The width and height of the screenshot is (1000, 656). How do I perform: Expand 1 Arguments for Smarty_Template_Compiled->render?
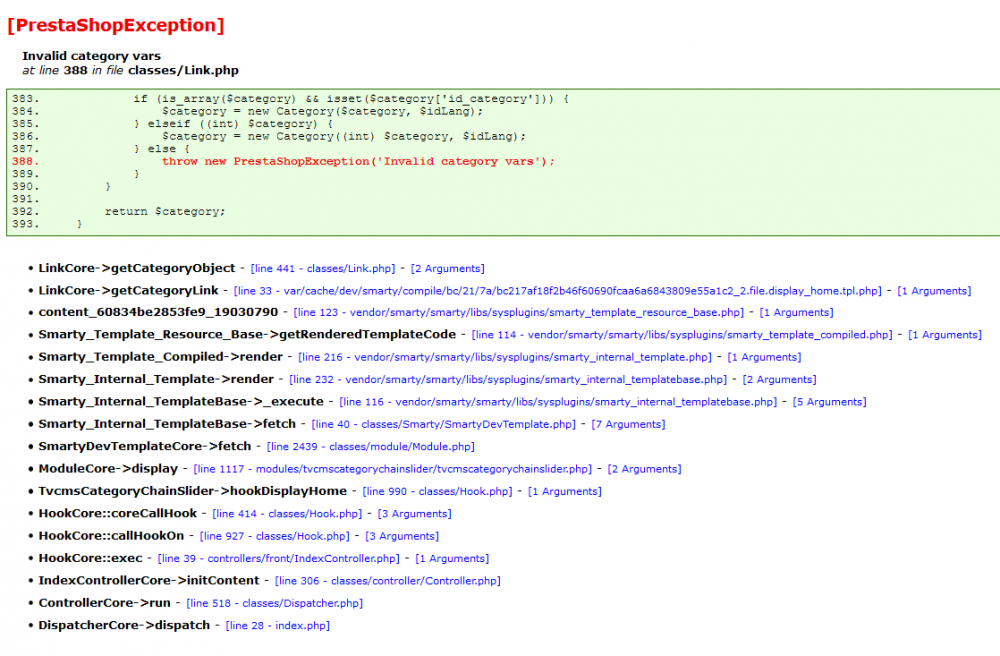(764, 357)
